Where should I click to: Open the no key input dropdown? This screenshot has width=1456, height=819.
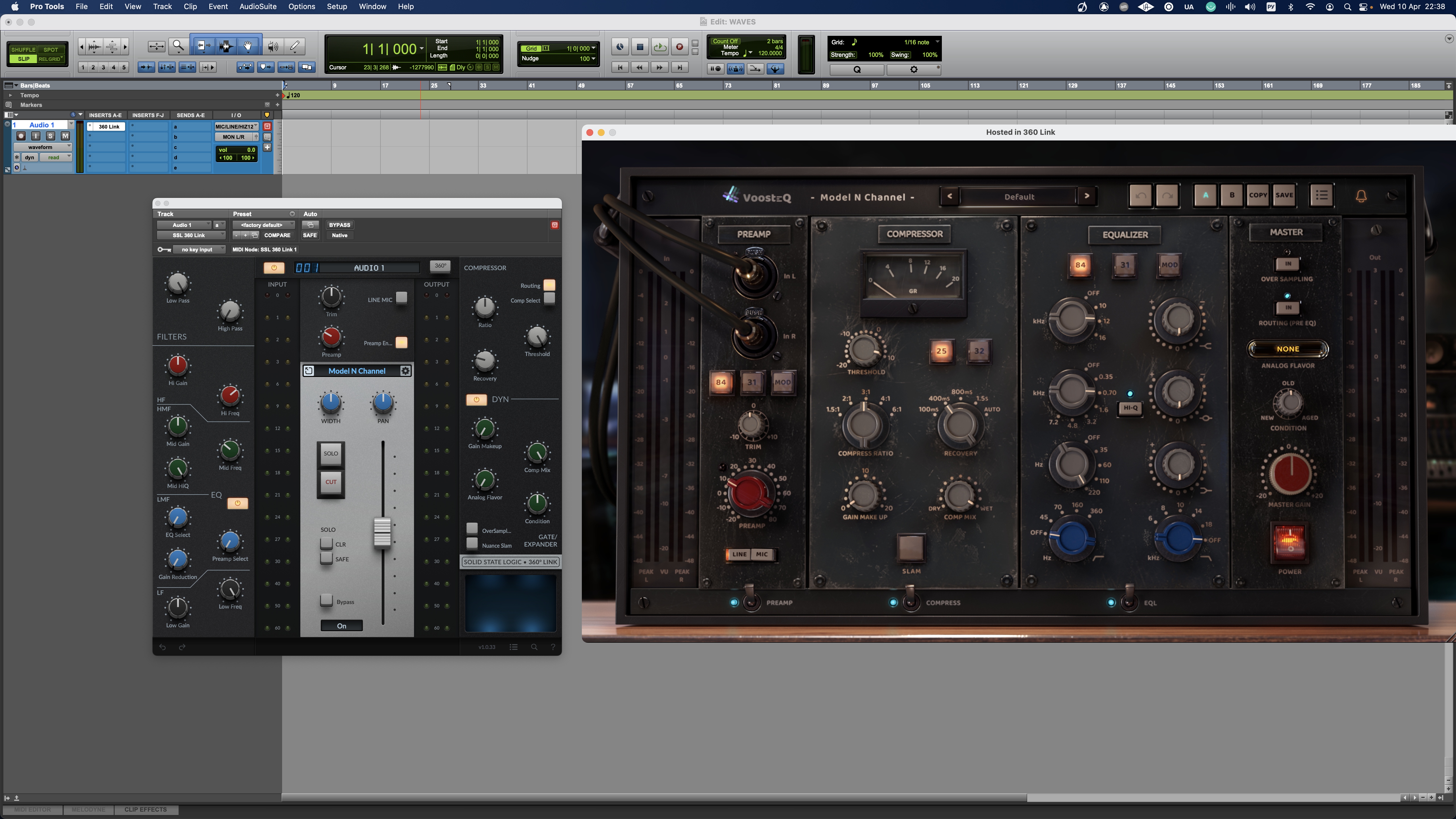click(199, 249)
